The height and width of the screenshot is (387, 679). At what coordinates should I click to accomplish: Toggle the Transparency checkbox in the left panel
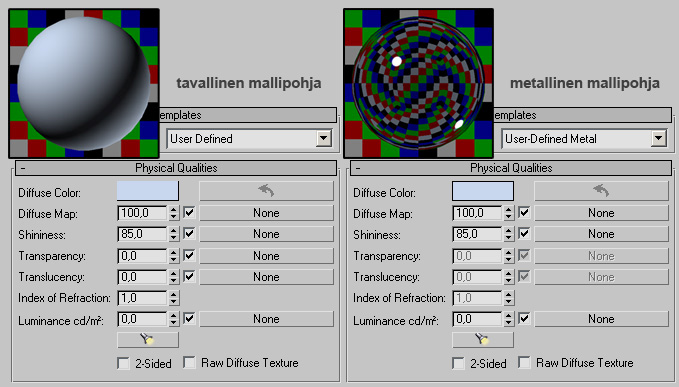tap(189, 255)
